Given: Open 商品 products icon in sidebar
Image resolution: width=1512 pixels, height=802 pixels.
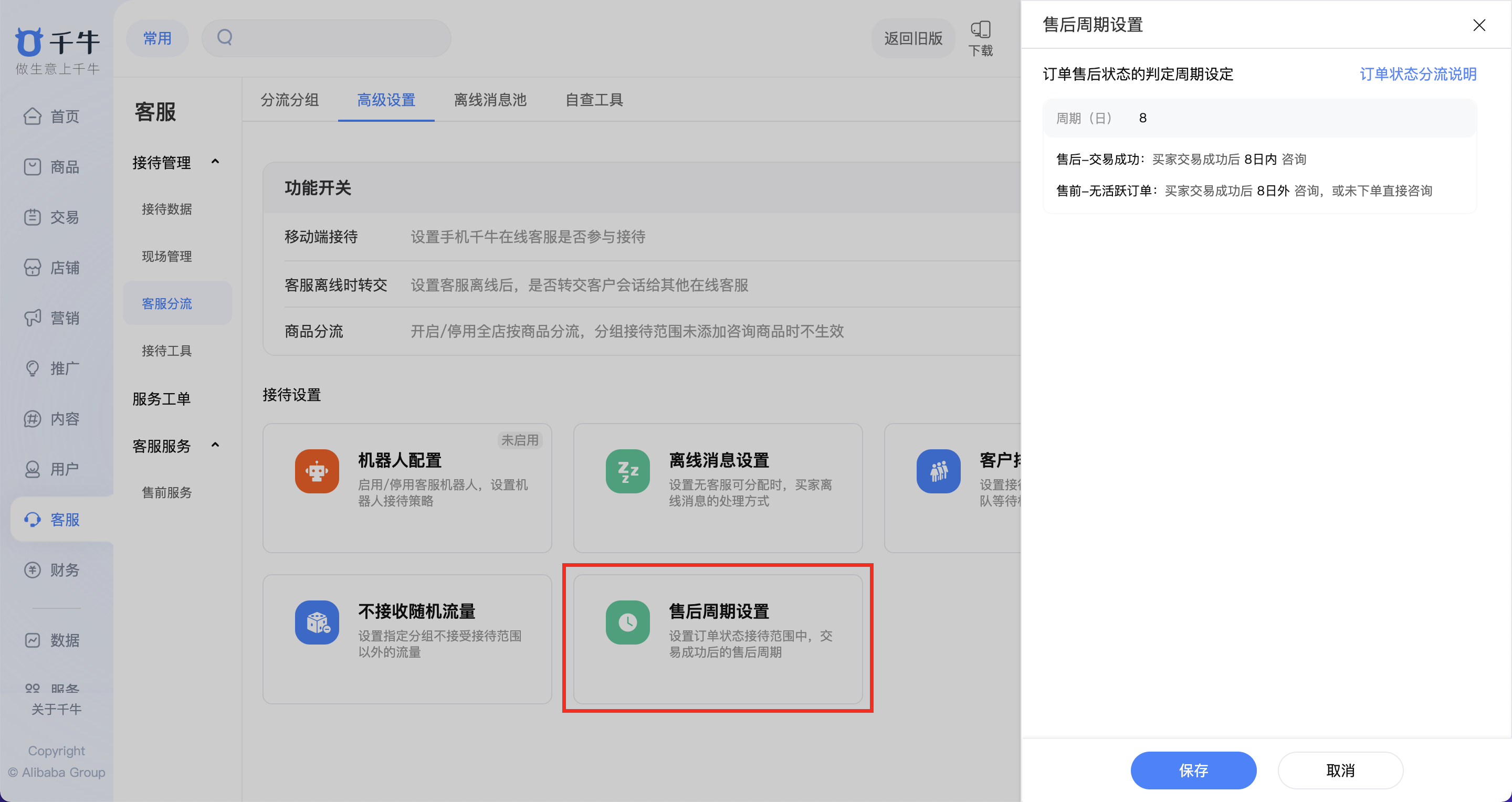Looking at the screenshot, I should tap(32, 166).
